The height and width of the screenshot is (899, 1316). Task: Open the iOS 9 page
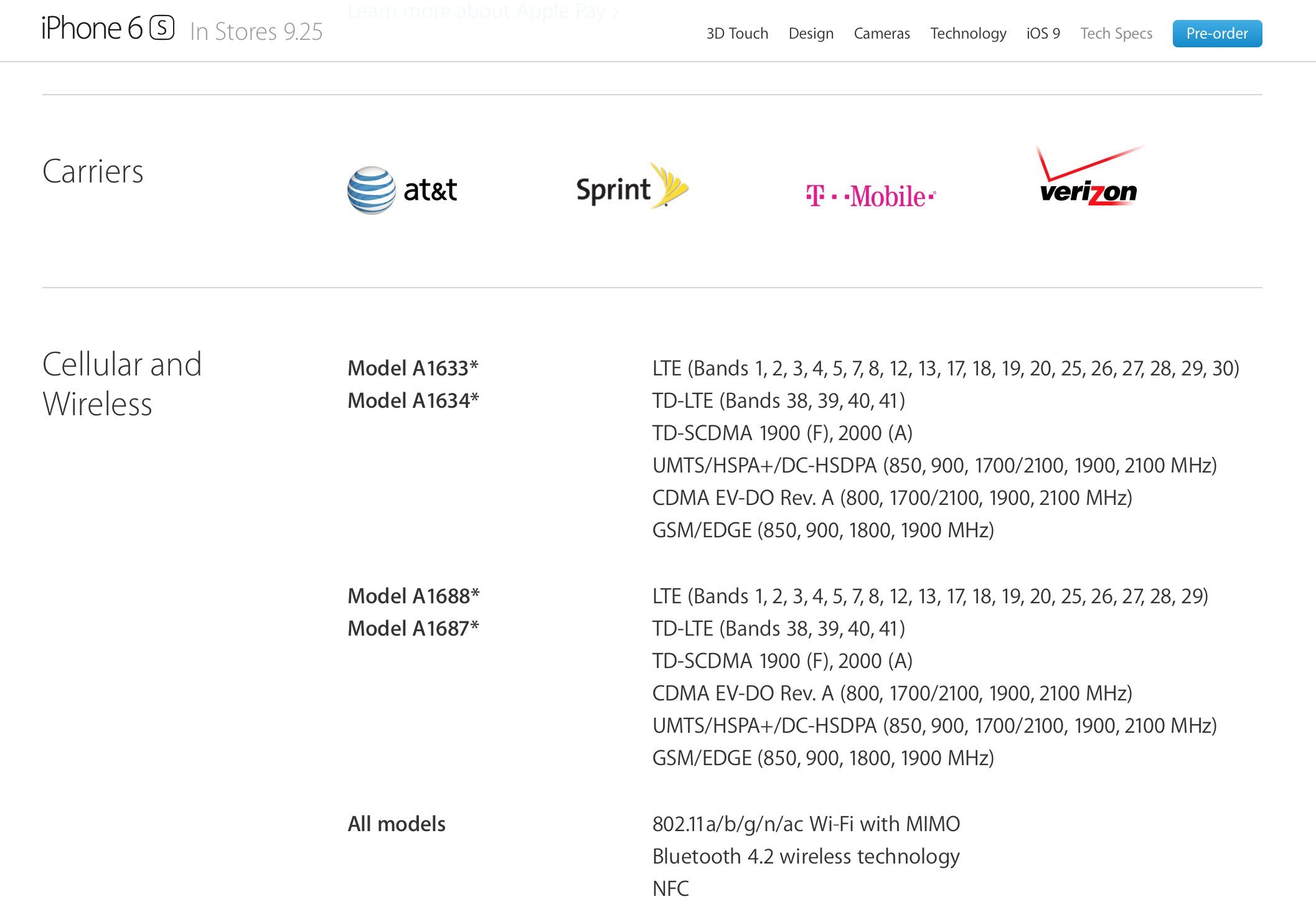1043,34
